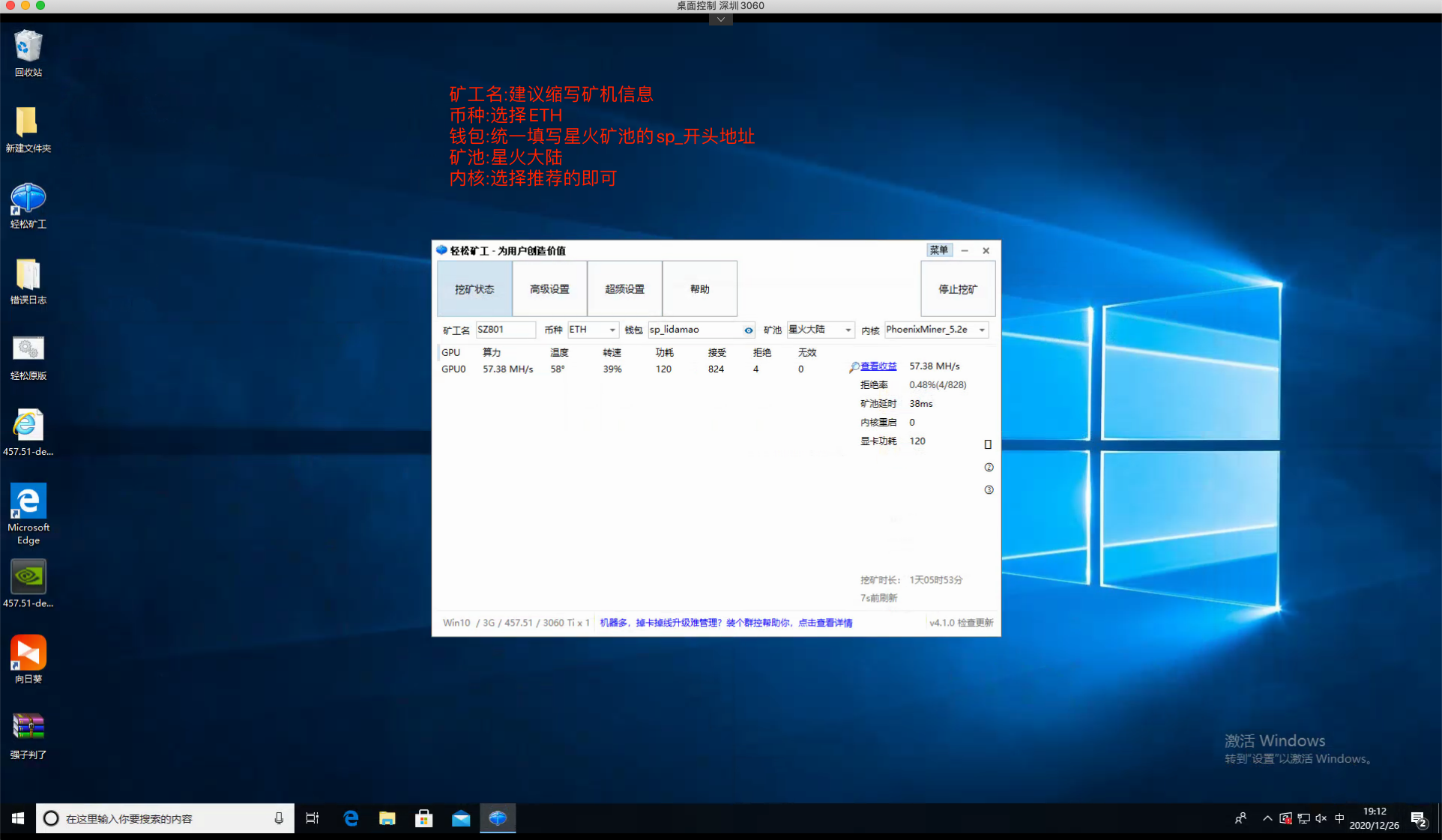Show hidden tray icons chevron

click(1267, 818)
